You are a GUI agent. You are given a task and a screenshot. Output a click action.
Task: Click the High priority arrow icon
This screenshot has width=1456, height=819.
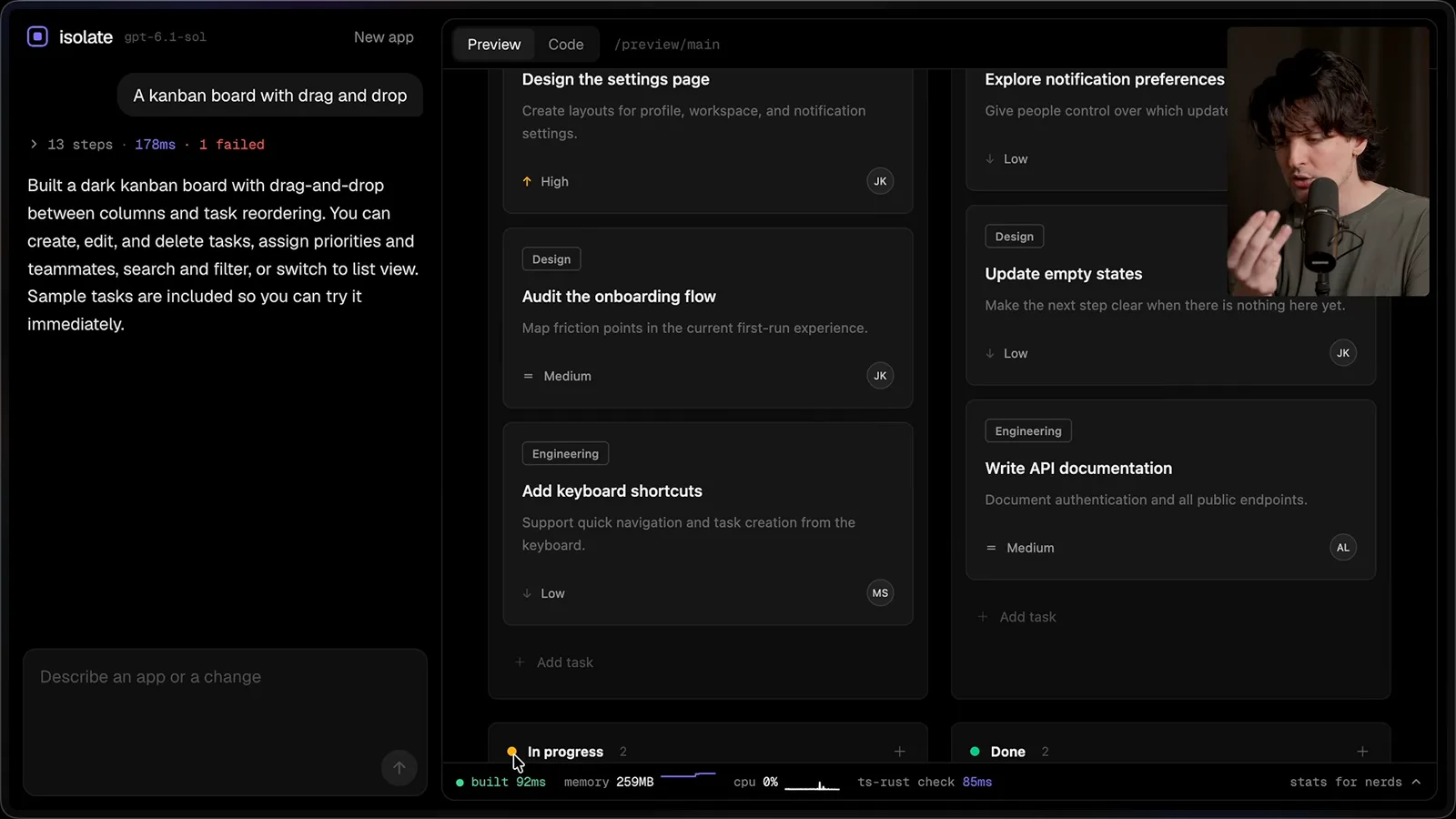(527, 181)
